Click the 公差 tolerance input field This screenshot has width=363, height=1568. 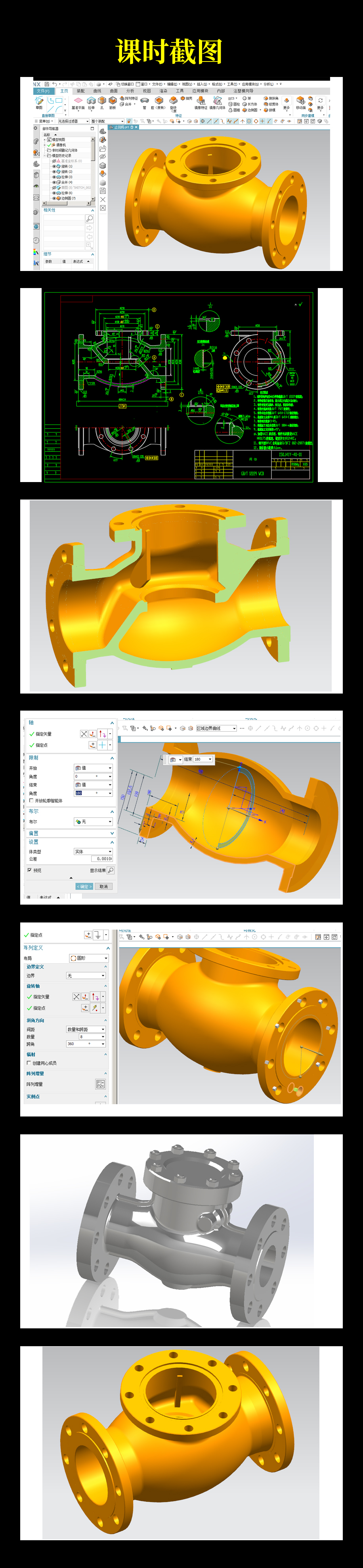point(101,859)
